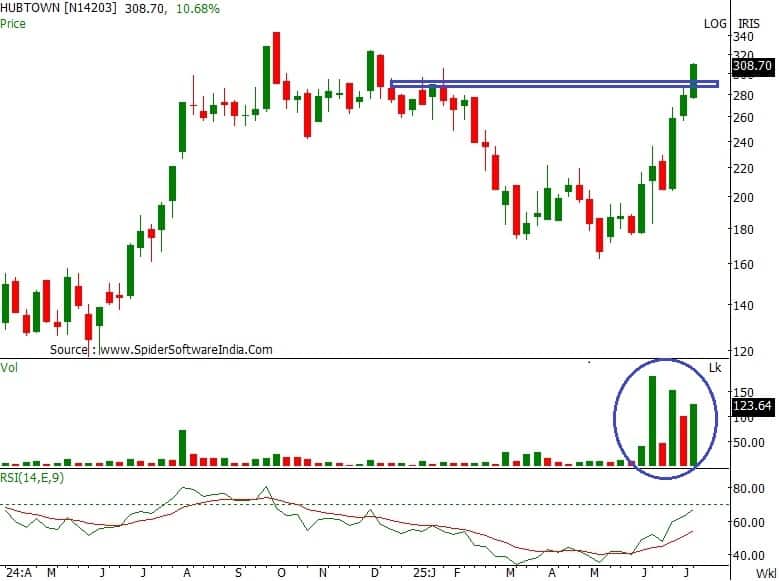Switch timeframe via the Wkl label

766,574
